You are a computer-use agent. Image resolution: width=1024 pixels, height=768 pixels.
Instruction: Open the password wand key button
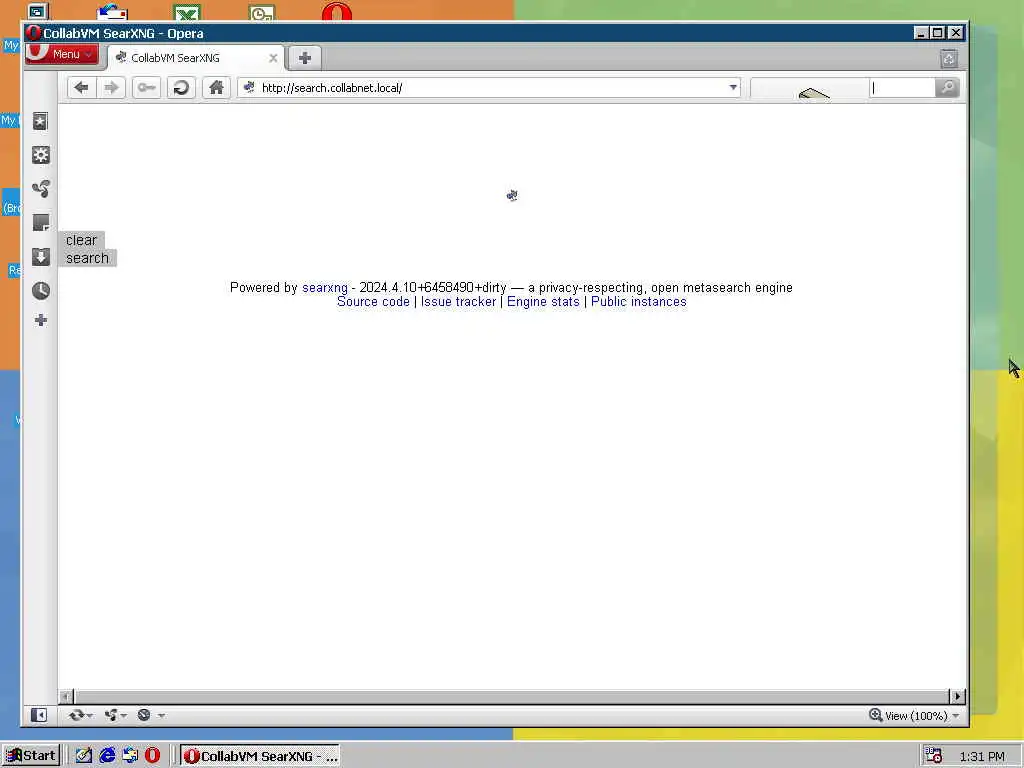tap(146, 88)
